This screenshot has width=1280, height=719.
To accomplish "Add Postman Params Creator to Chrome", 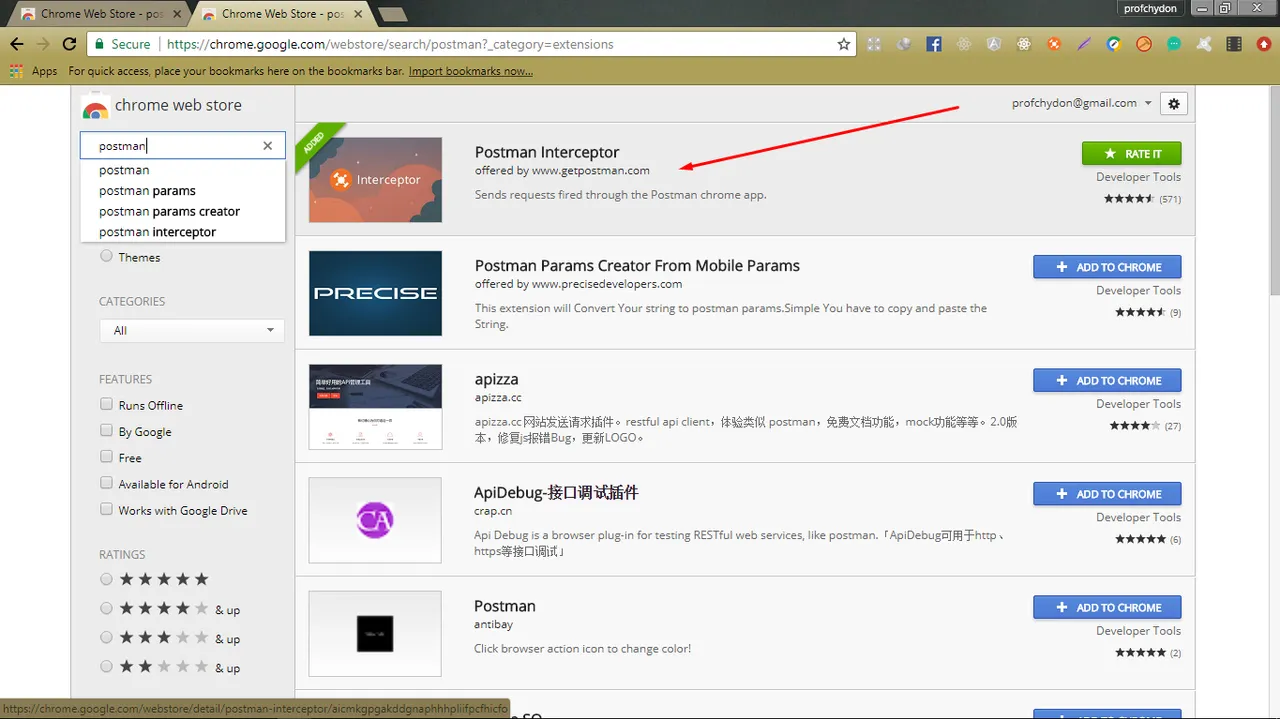I will tap(1107, 267).
